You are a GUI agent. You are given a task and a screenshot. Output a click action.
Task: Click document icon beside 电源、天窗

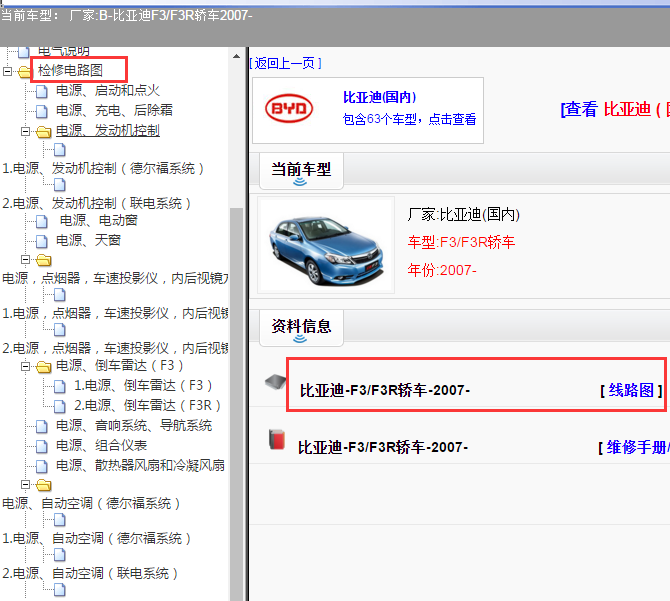point(41,241)
